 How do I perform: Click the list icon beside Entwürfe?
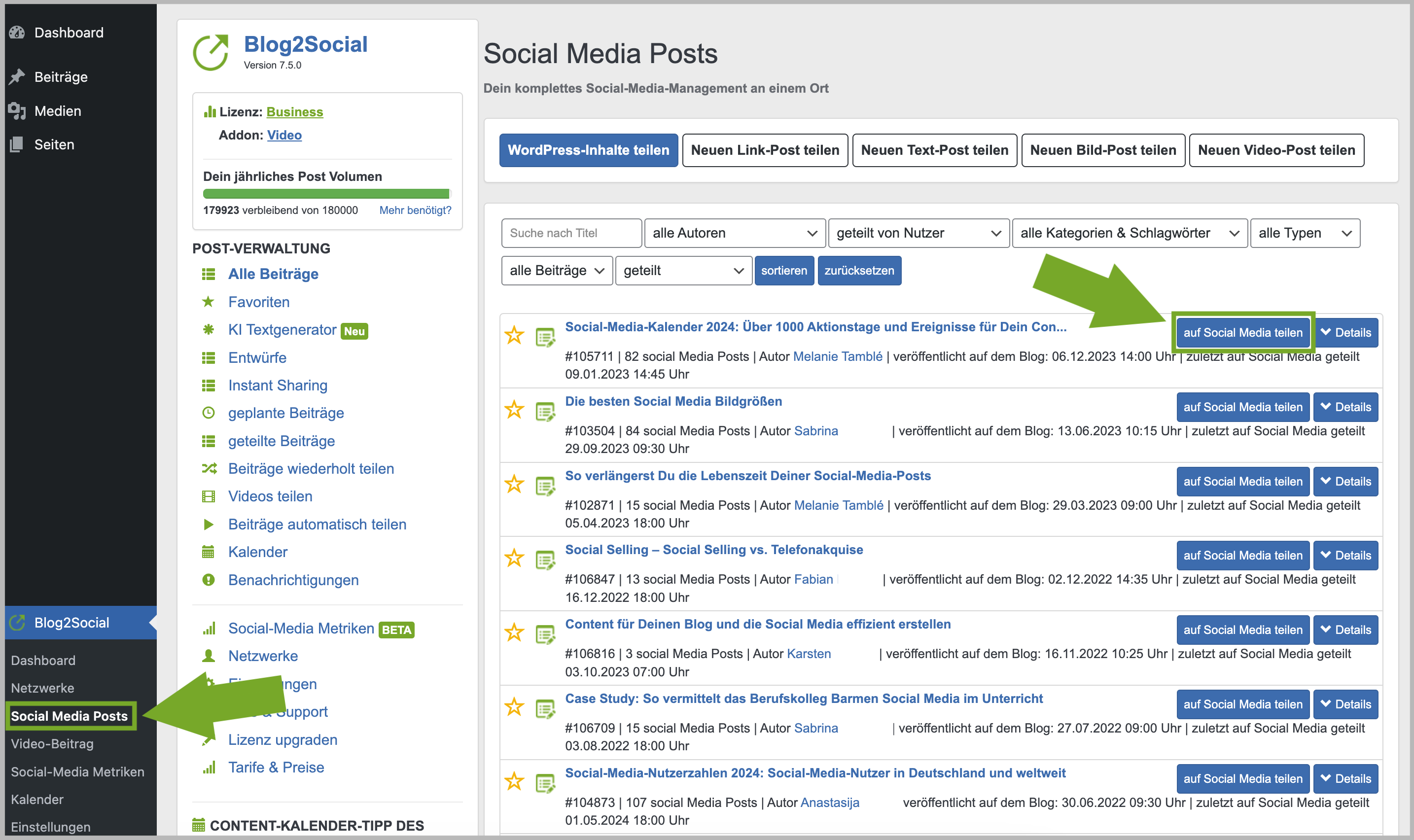[209, 358]
